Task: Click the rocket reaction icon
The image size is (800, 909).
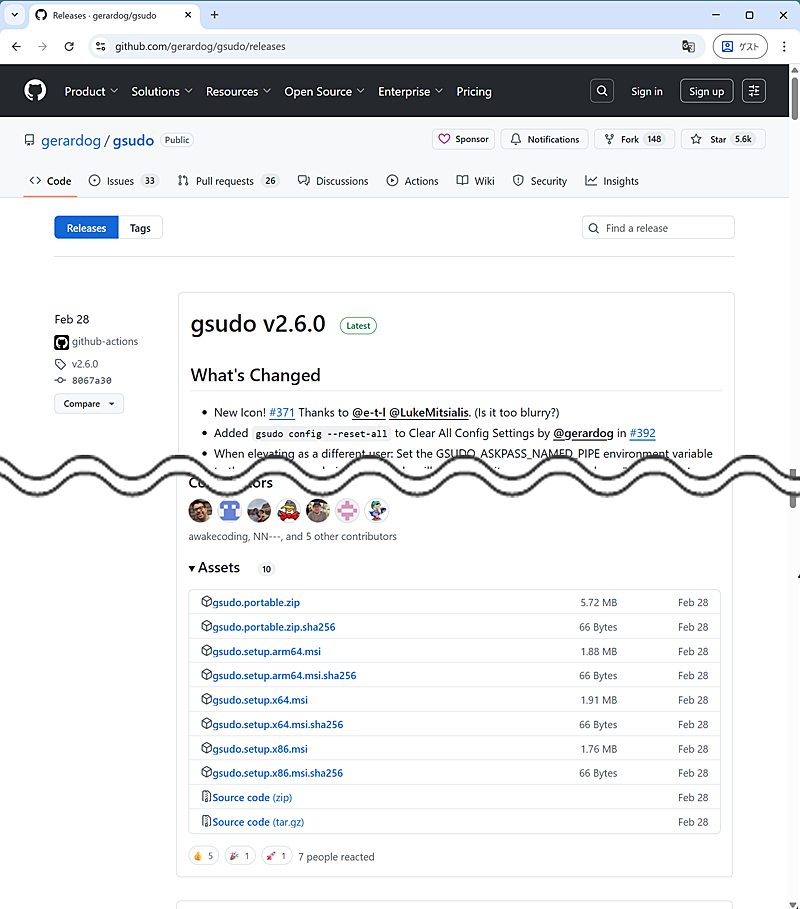Action: pyautogui.click(x=271, y=856)
